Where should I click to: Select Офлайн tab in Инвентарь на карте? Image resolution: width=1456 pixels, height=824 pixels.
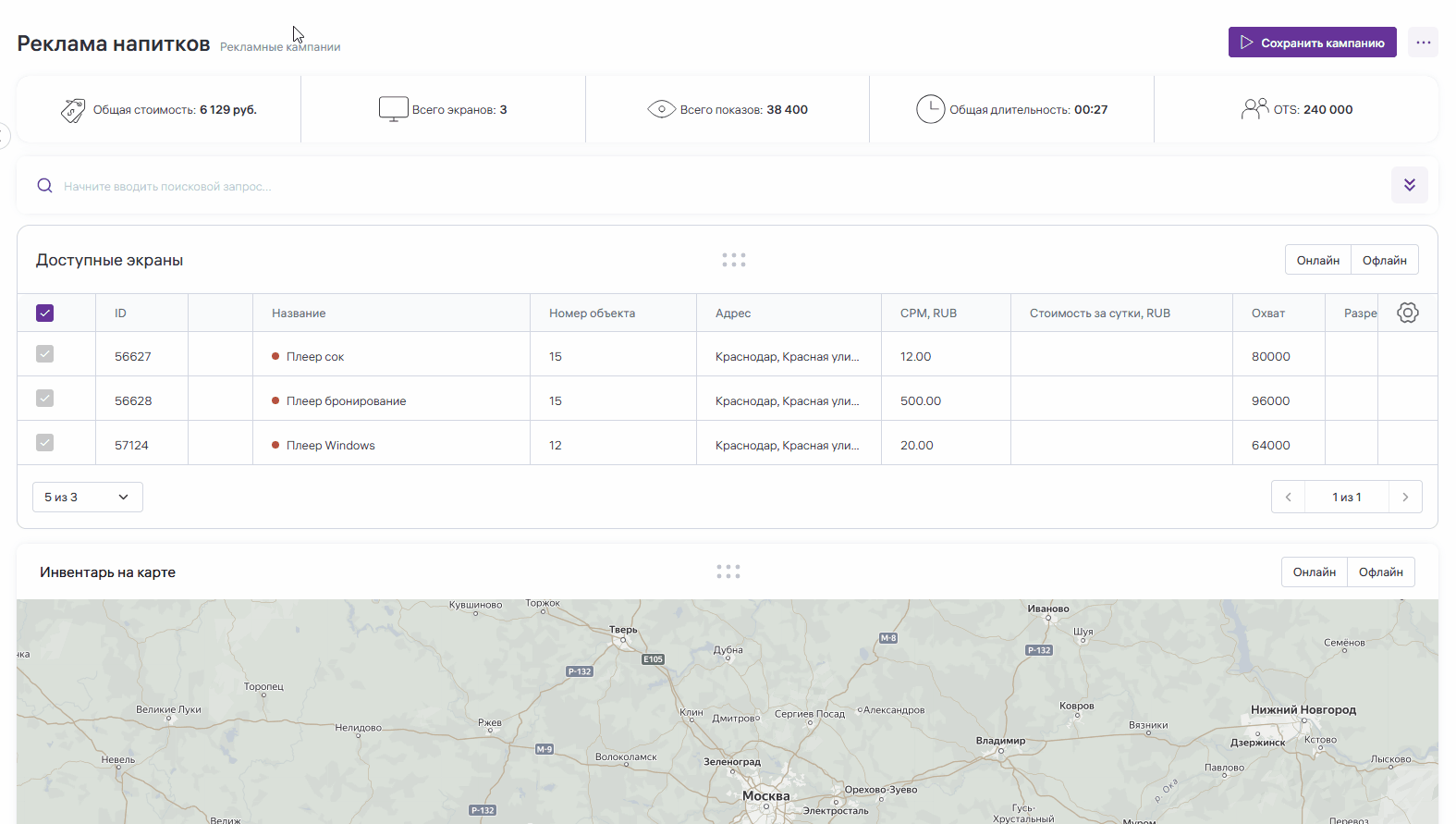coord(1380,572)
